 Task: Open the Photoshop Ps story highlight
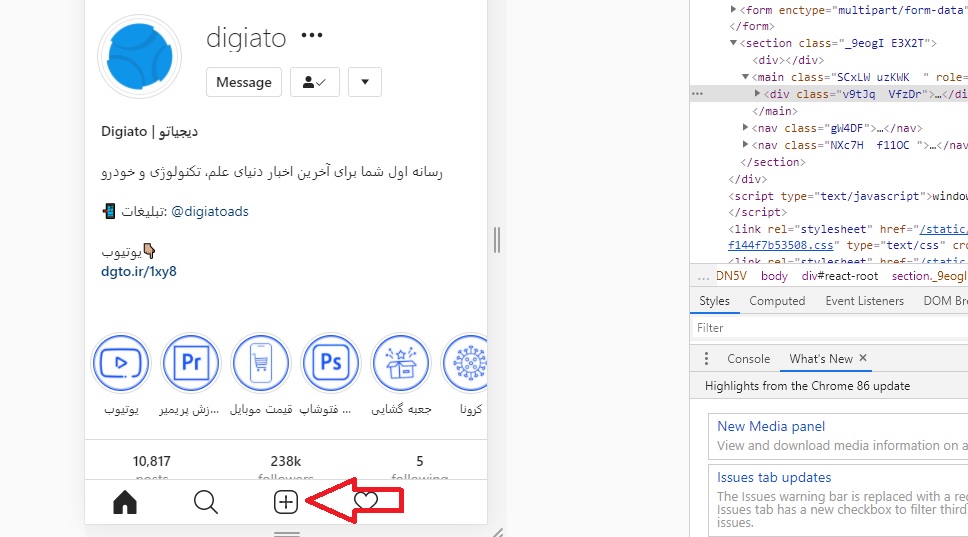[331, 363]
